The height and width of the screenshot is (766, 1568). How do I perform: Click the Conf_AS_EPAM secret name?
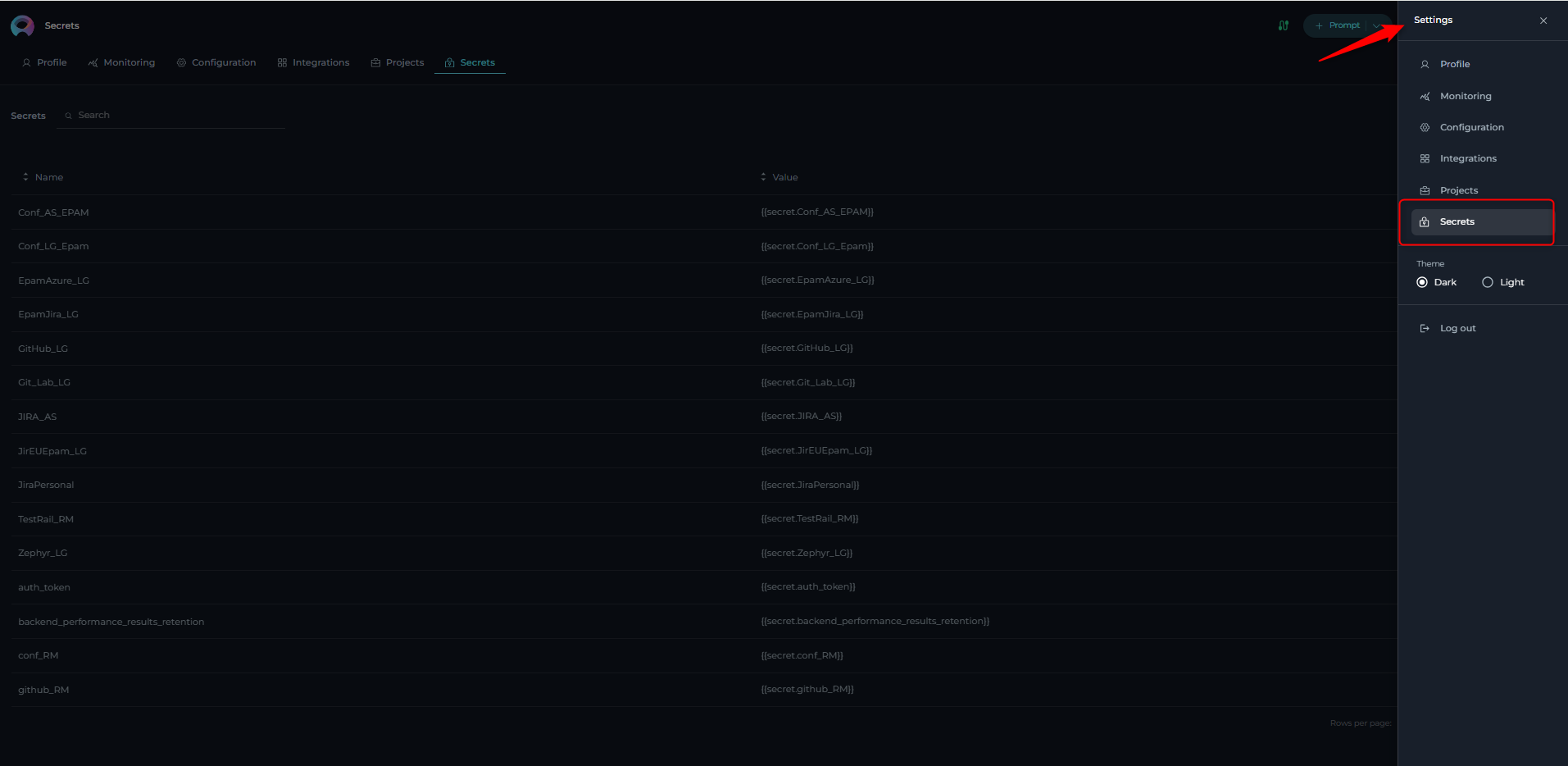pos(53,212)
